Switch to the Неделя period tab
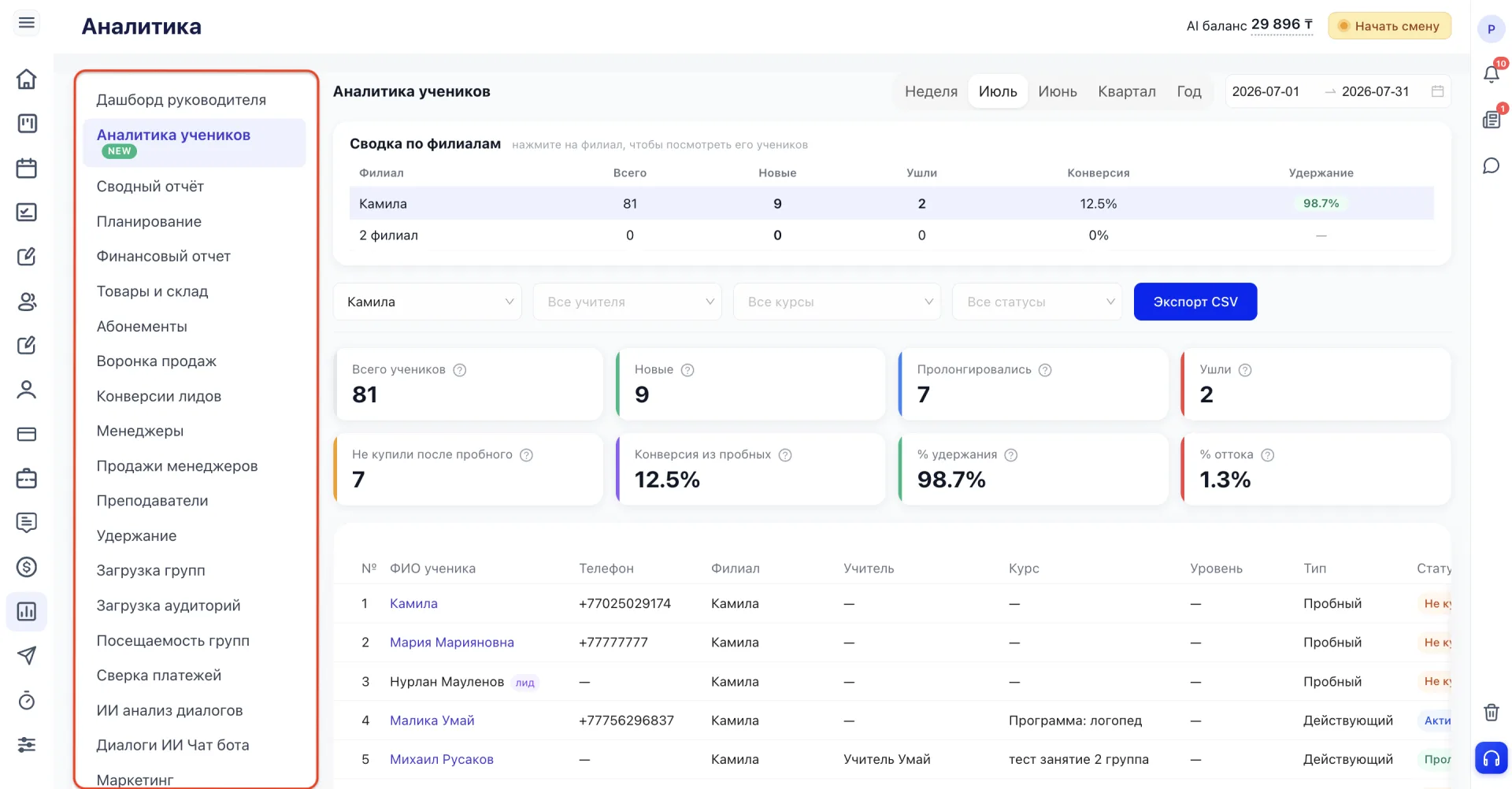The image size is (1512, 789). (931, 91)
